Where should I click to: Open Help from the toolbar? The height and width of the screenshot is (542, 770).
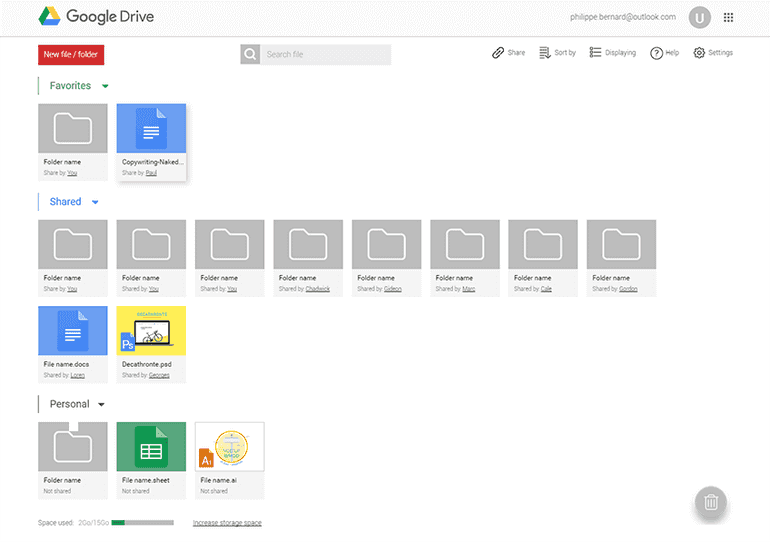point(664,53)
